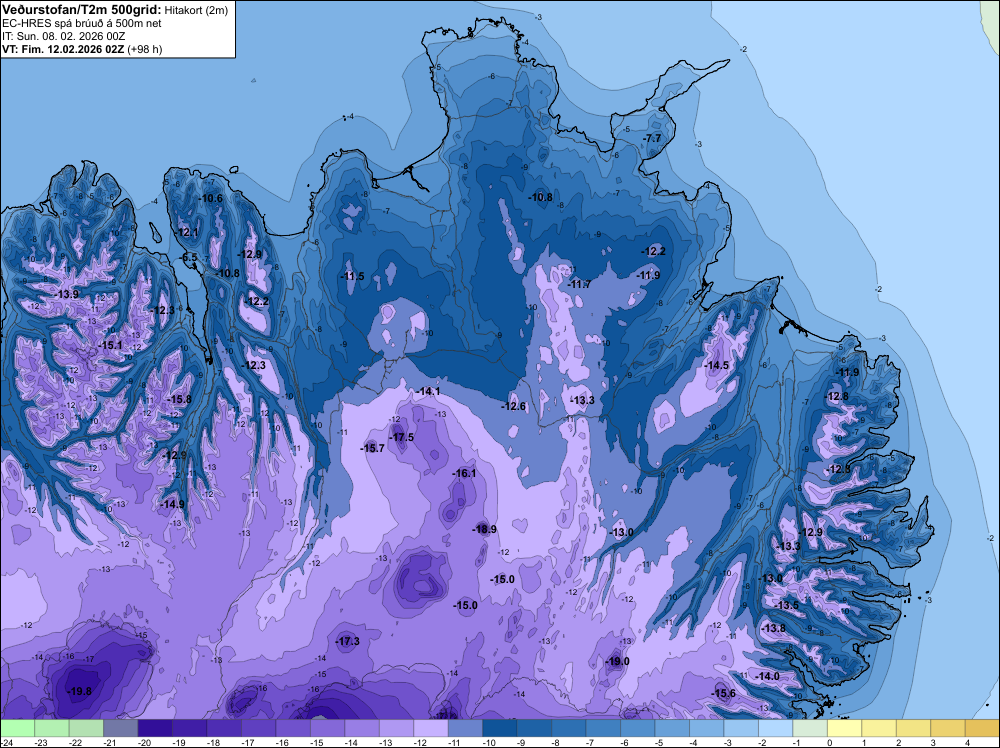The height and width of the screenshot is (748, 1000).
Task: Click the orange legend swatch labeled 4
Action: (982, 728)
